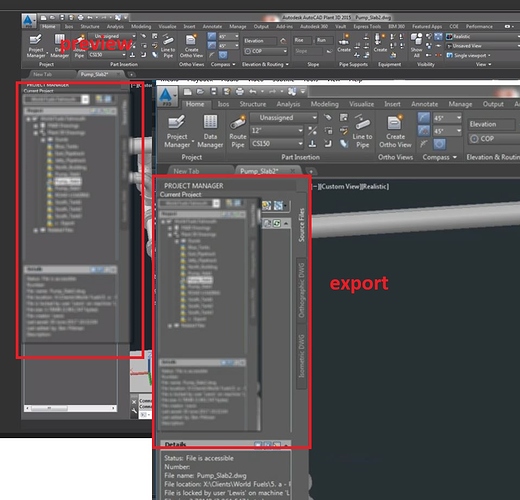Click the Undo arrow in the large window's quick access toolbar
The width and height of the screenshot is (520, 500).
tap(253, 91)
